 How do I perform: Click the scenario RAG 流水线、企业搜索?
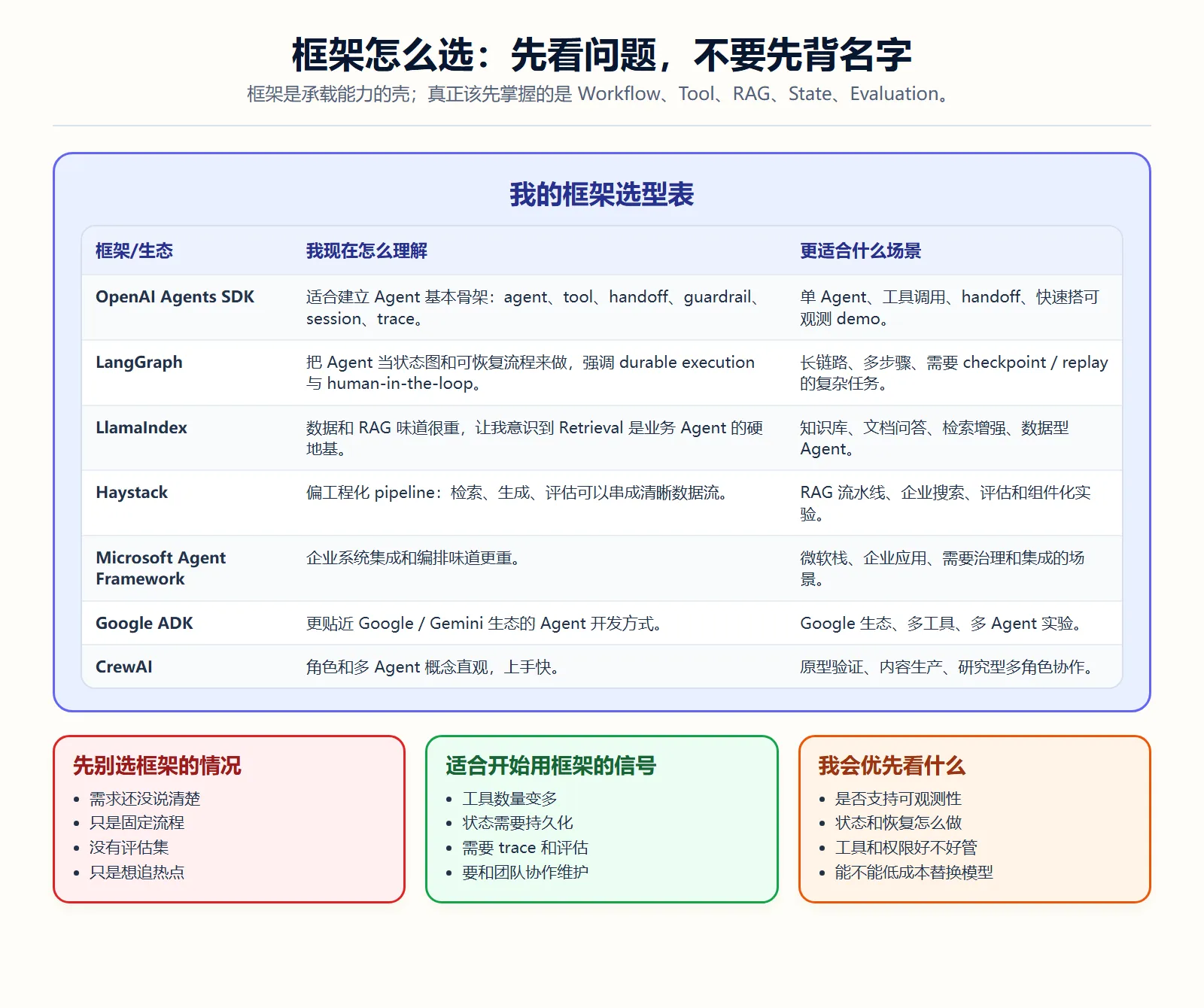pyautogui.click(x=945, y=503)
